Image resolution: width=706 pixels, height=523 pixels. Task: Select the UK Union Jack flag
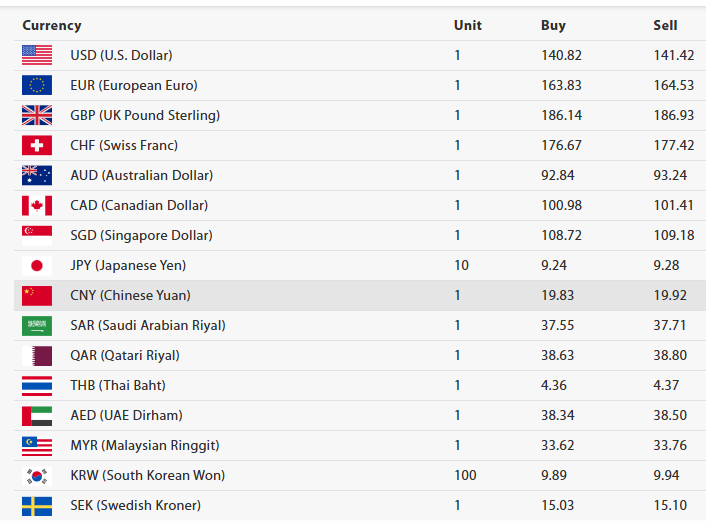pyautogui.click(x=37, y=116)
